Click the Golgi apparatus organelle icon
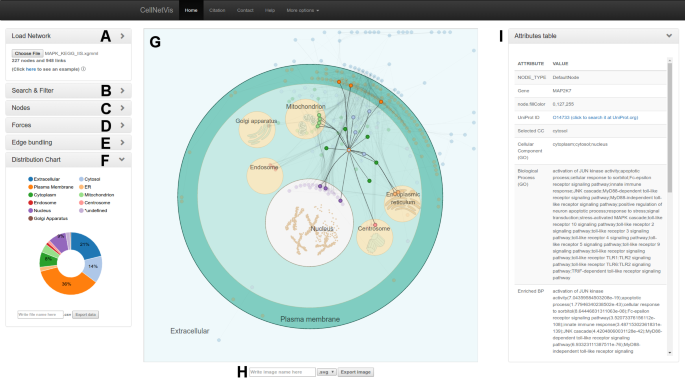 [257, 129]
